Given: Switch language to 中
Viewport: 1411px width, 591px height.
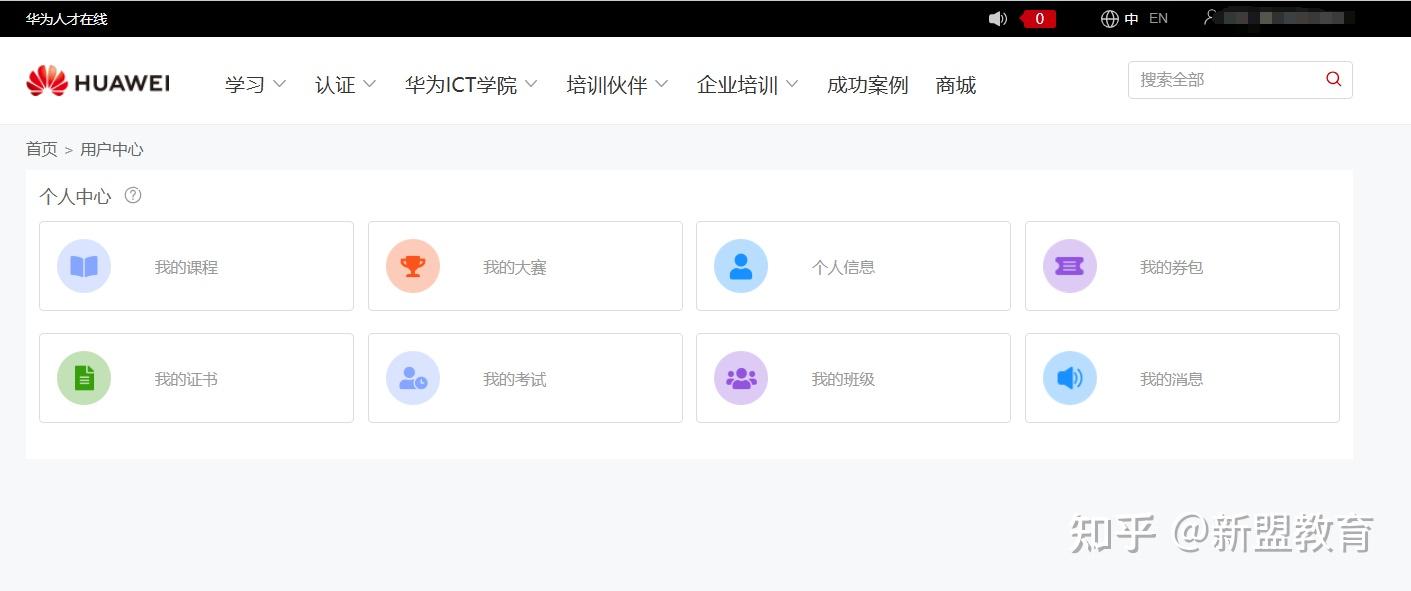Looking at the screenshot, I should (1131, 19).
